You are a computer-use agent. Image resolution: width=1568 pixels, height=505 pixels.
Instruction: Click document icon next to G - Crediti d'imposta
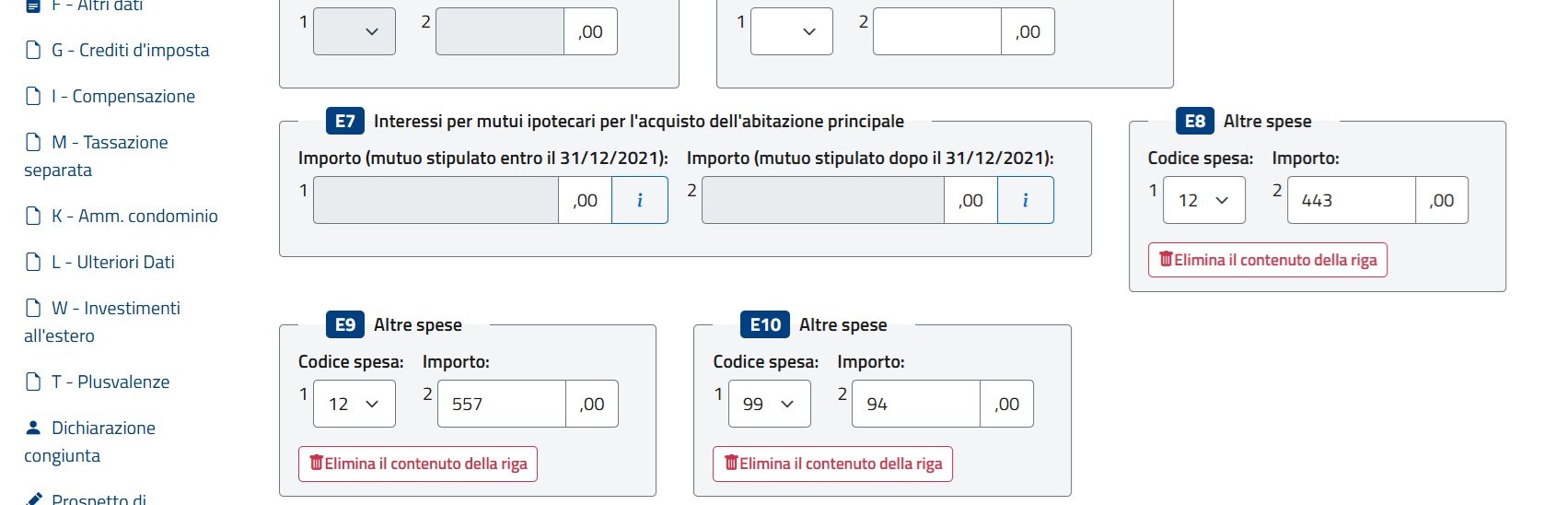33,50
